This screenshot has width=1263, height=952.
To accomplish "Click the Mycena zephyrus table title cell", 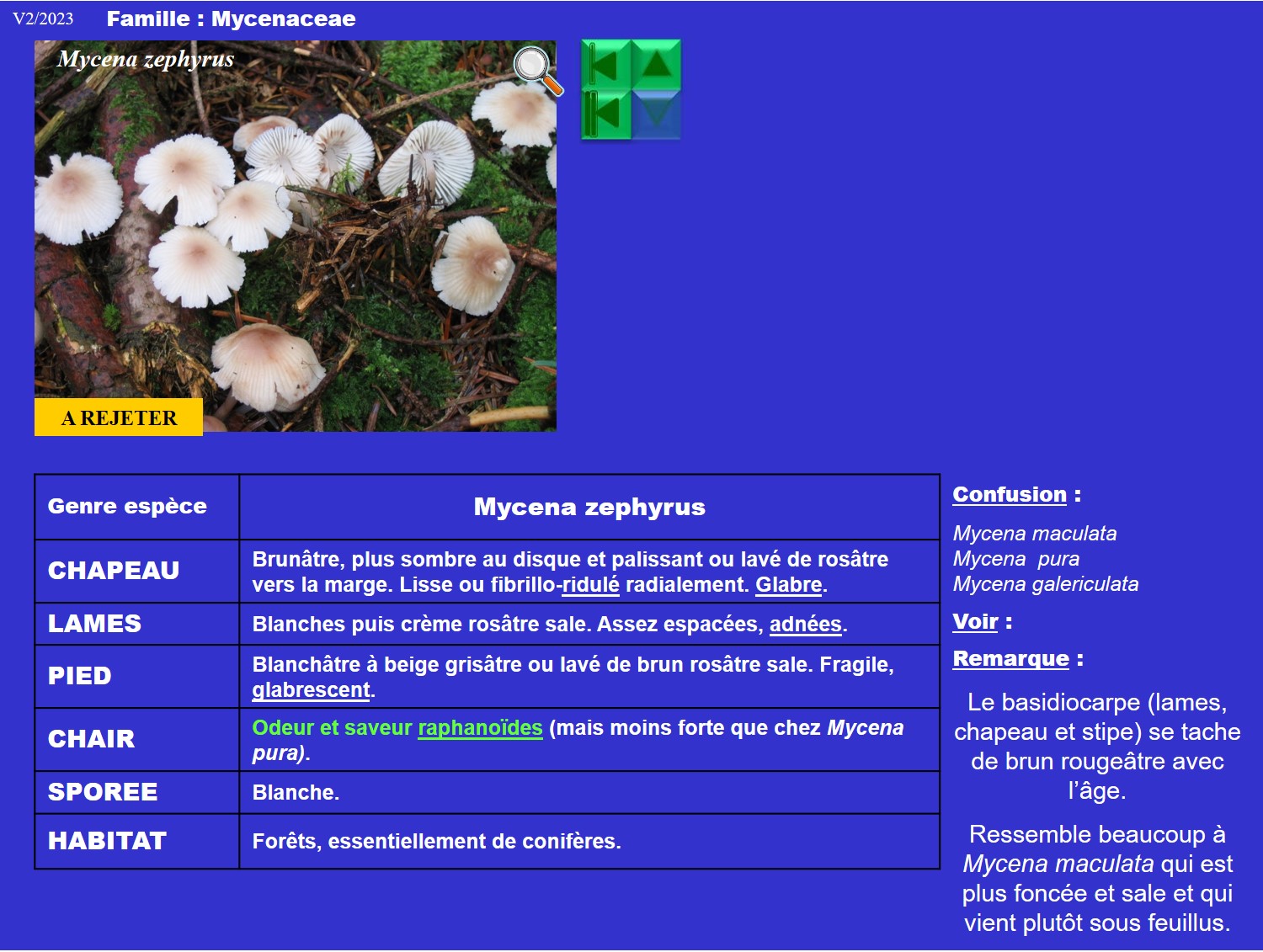I will (x=589, y=507).
